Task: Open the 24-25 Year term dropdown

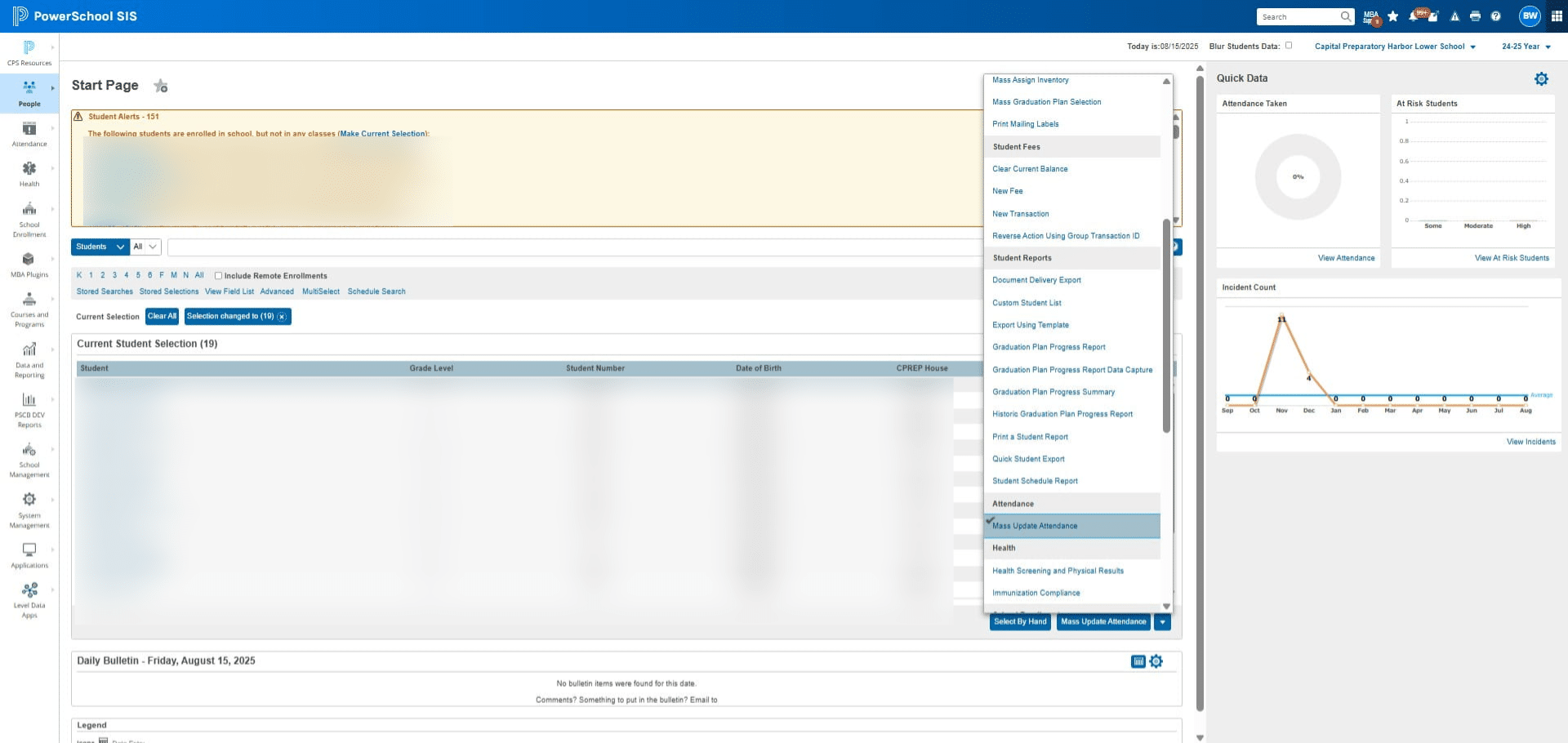Action: 1526,47
